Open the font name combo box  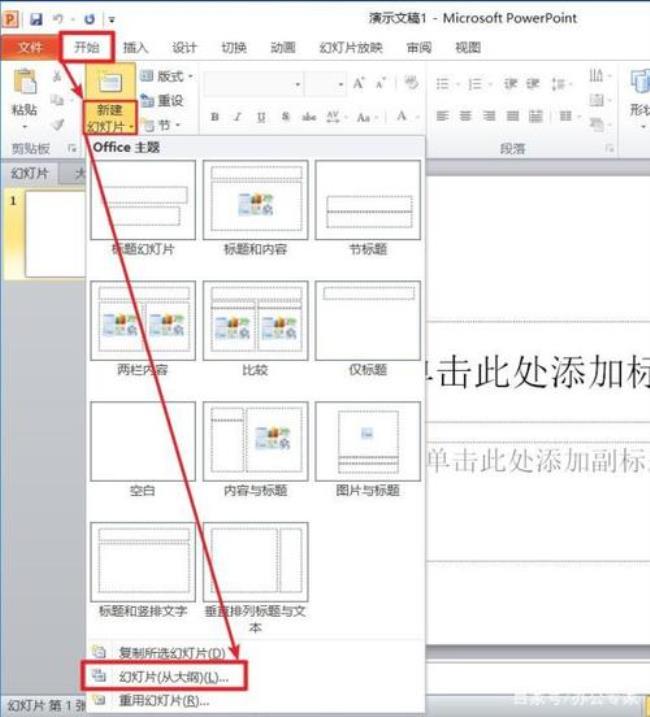253,84
